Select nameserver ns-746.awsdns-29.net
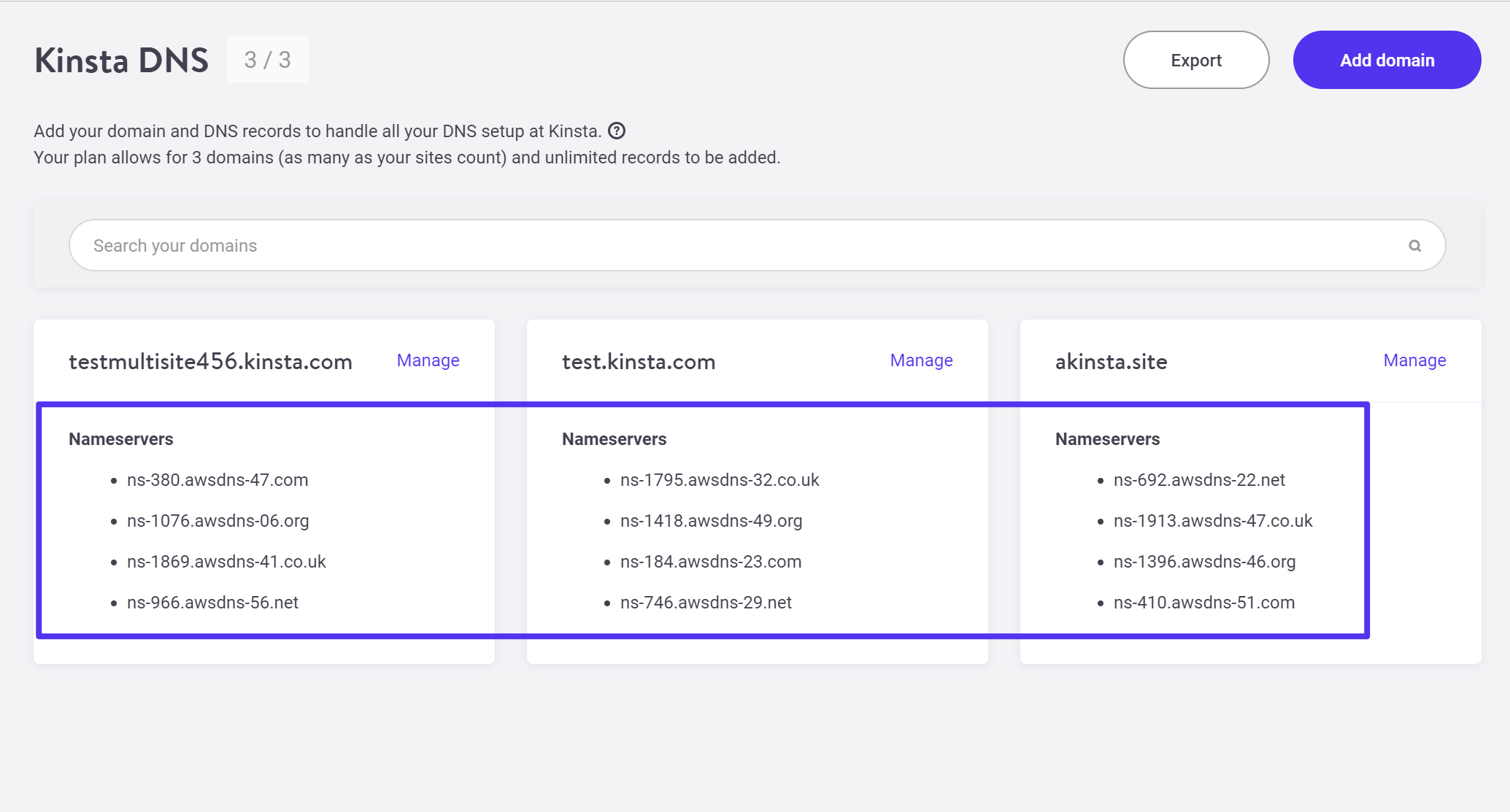This screenshot has width=1510, height=812. [x=706, y=602]
